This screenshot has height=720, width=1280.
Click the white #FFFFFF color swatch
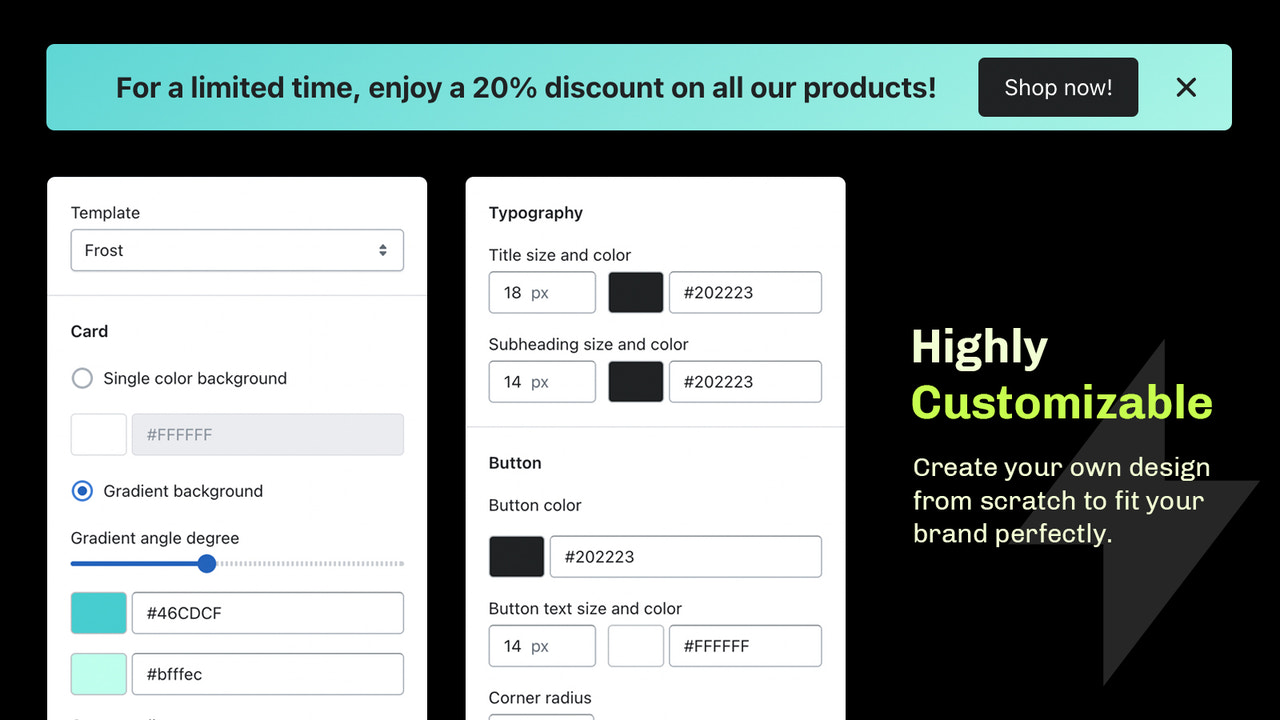coord(98,434)
